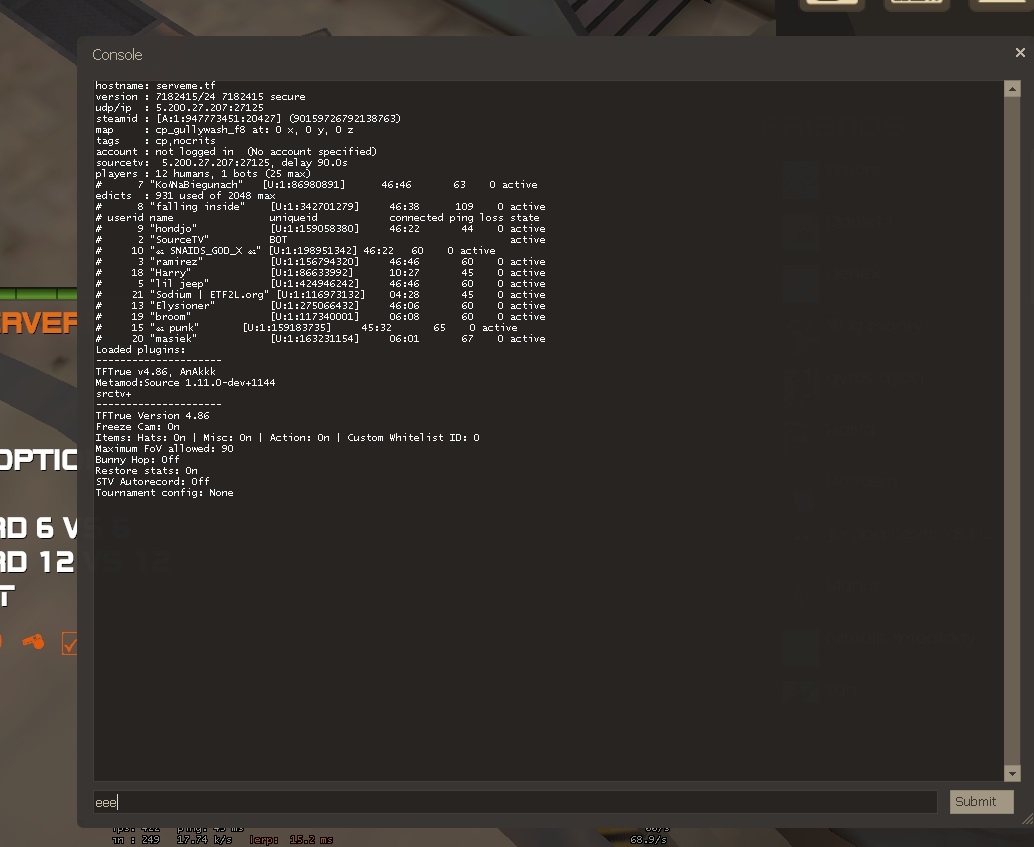The image size is (1034, 847).
Task: Click the Console title bar text
Action: tap(117, 55)
